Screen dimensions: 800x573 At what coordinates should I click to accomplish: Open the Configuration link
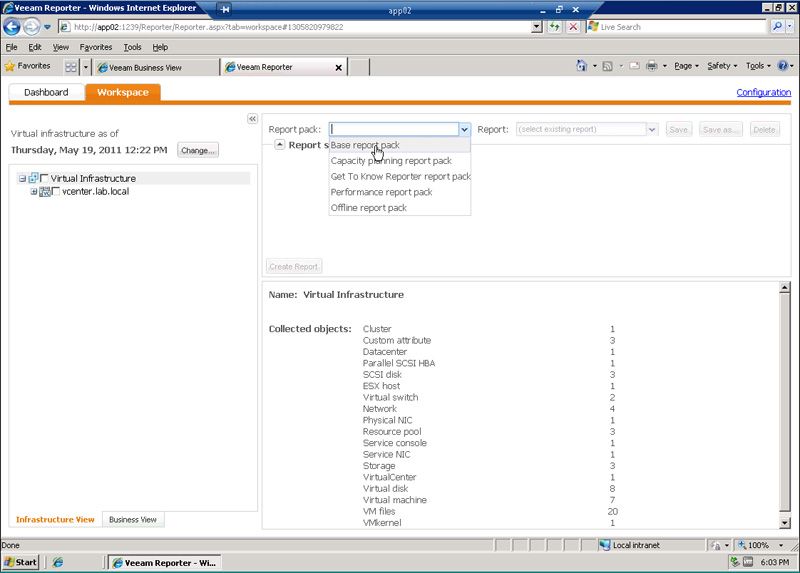click(x=763, y=92)
